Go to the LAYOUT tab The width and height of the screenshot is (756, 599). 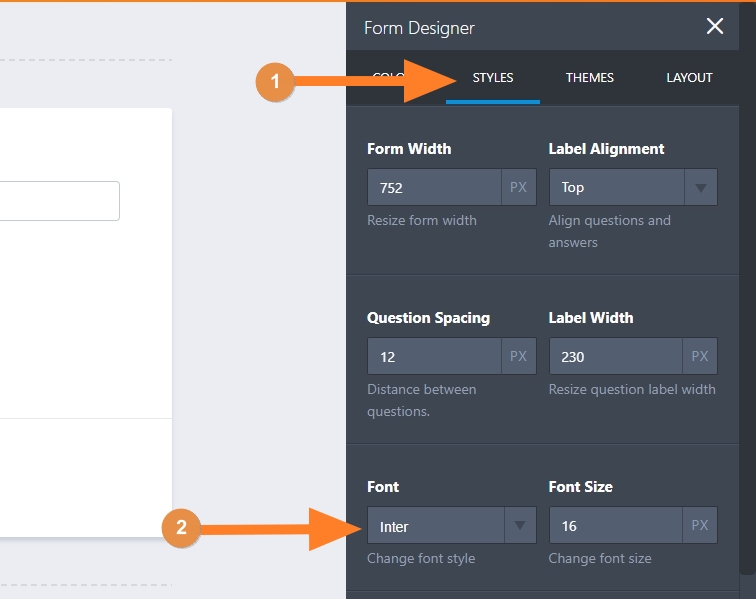(x=689, y=78)
